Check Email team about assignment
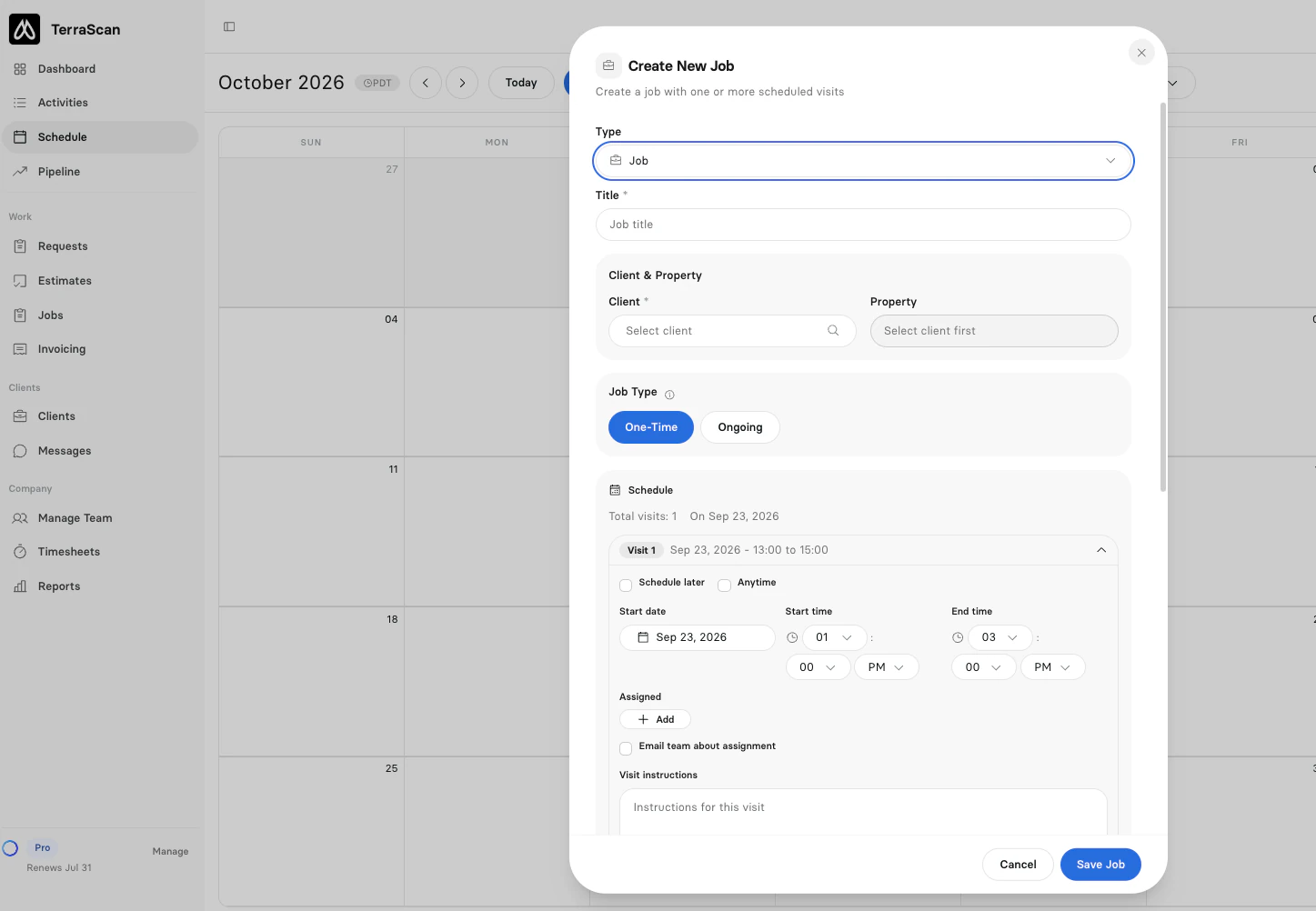Image resolution: width=1316 pixels, height=911 pixels. [x=626, y=748]
